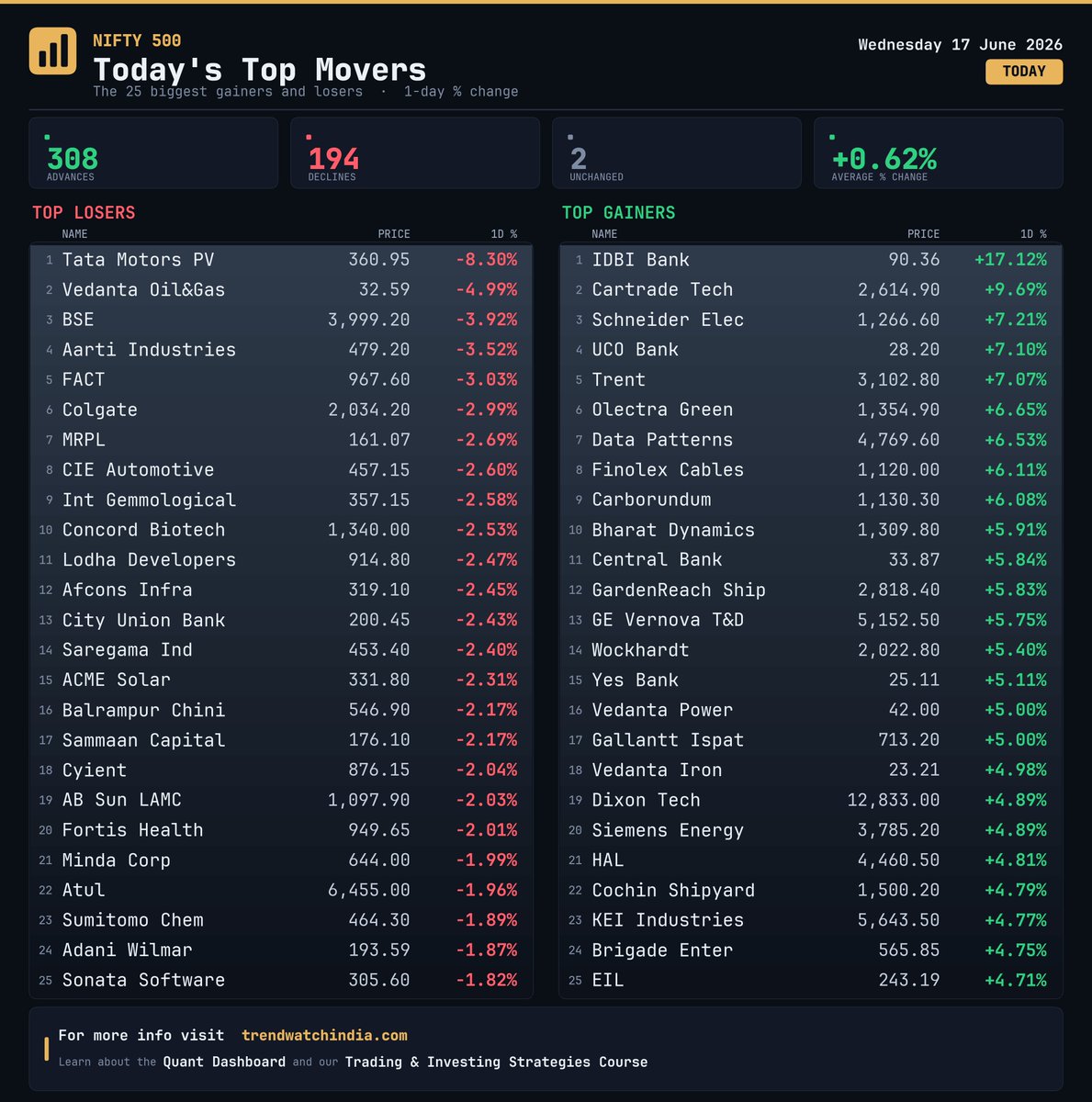Open the Quant Dashboard link

pyautogui.click(x=224, y=1062)
